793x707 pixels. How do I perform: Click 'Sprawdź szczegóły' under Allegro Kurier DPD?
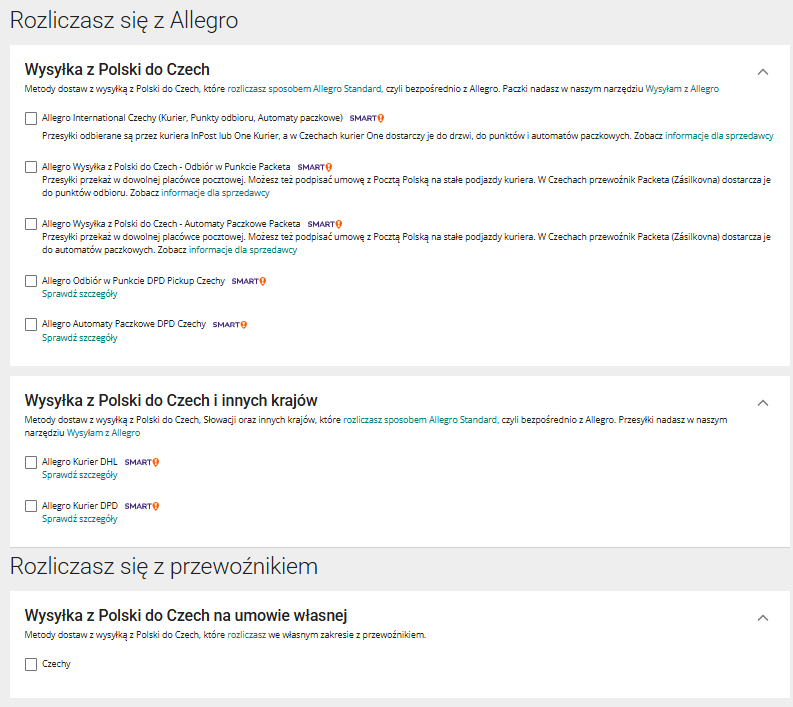(80, 519)
